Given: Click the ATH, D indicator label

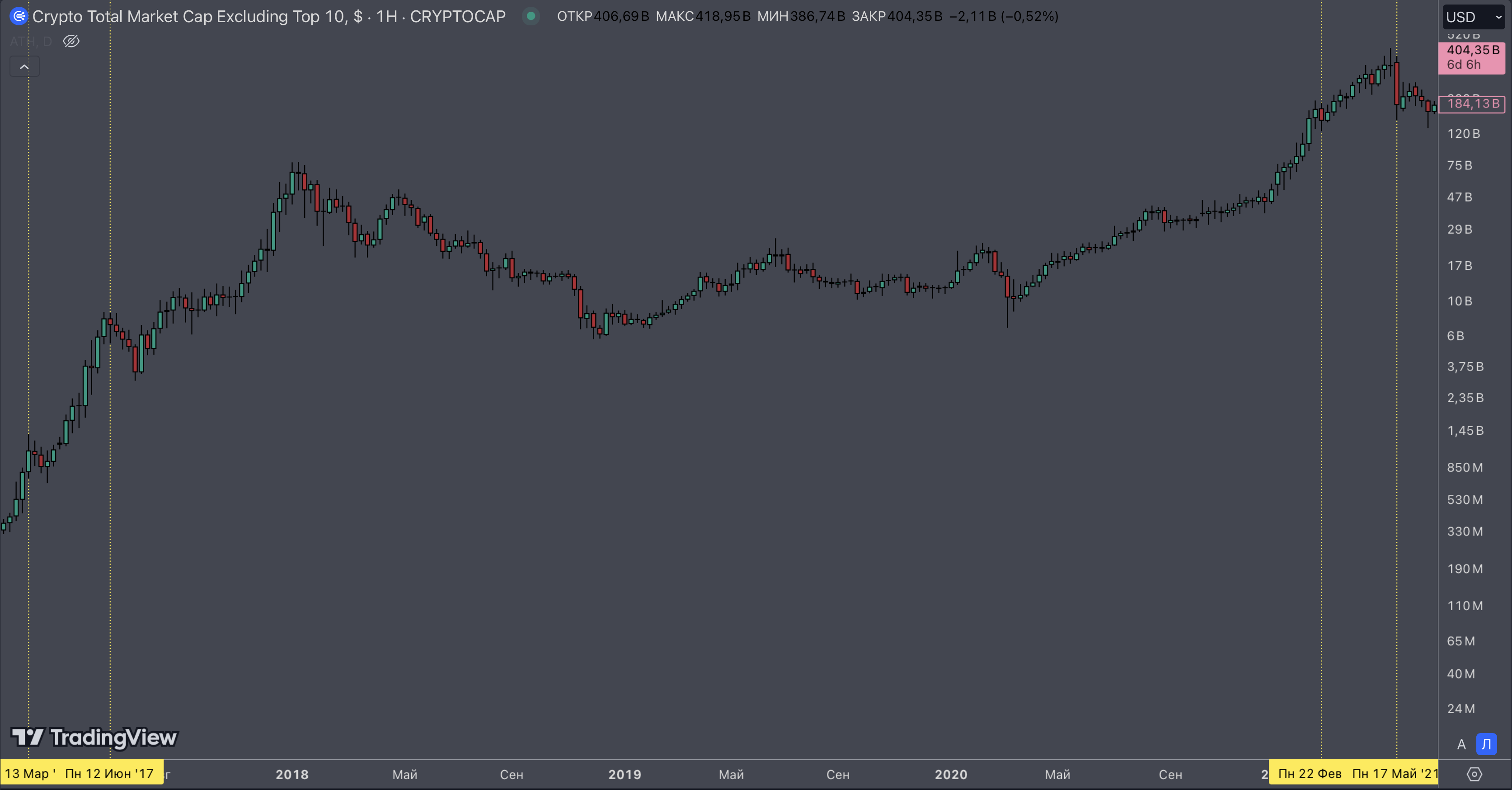Looking at the screenshot, I should [x=31, y=42].
